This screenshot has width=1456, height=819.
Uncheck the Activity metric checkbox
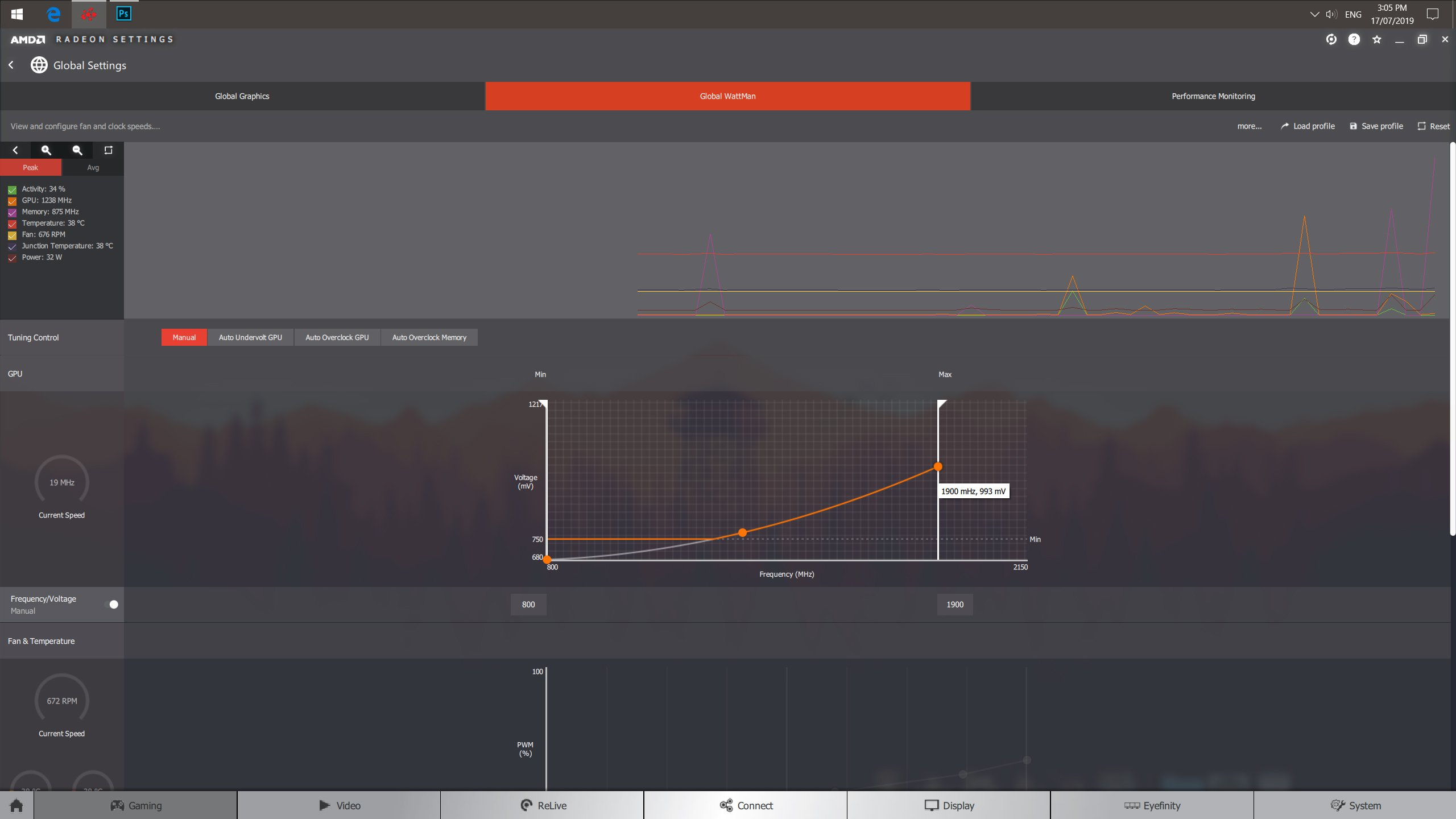click(x=12, y=189)
